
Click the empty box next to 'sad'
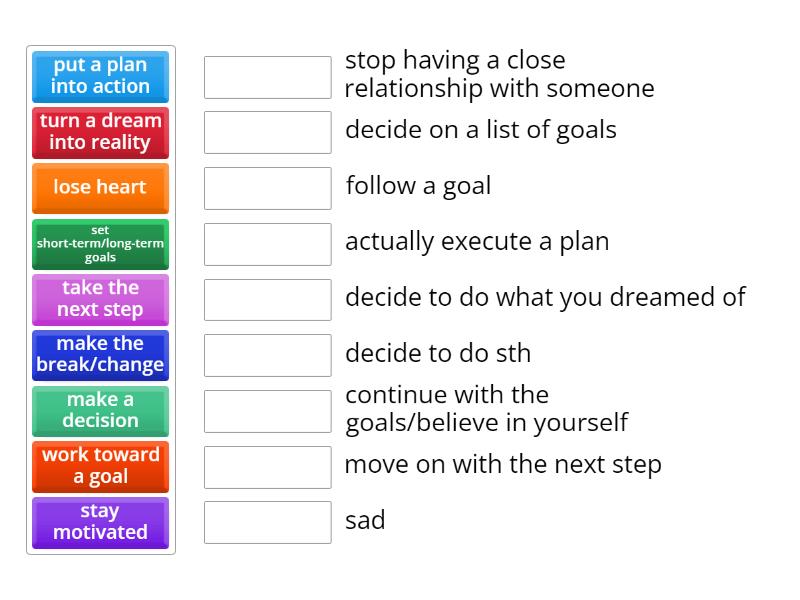click(x=267, y=522)
